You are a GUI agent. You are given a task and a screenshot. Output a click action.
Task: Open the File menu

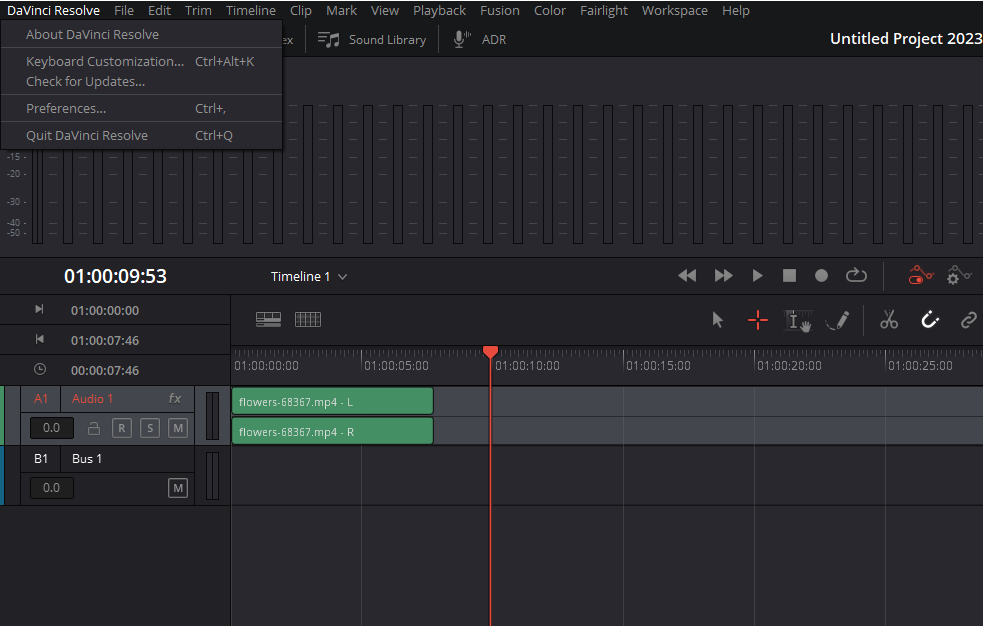tap(124, 11)
